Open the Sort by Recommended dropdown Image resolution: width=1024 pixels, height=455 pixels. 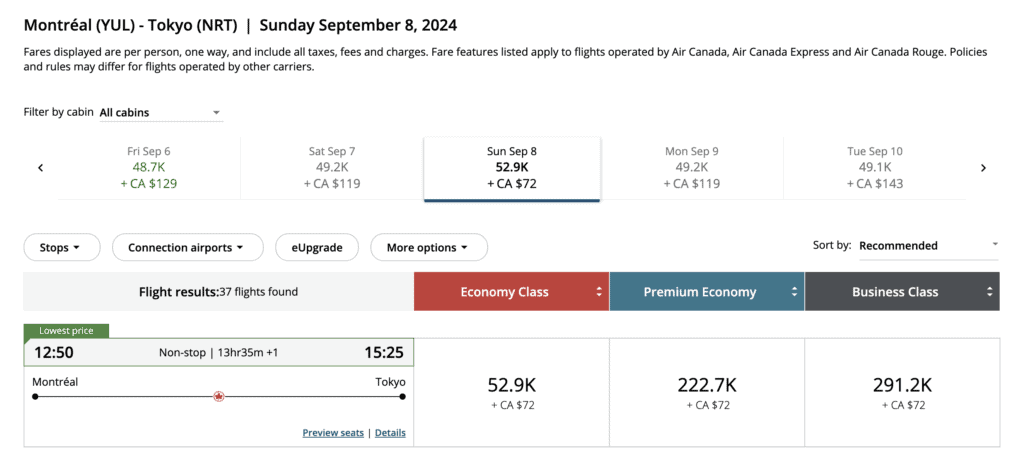click(927, 245)
